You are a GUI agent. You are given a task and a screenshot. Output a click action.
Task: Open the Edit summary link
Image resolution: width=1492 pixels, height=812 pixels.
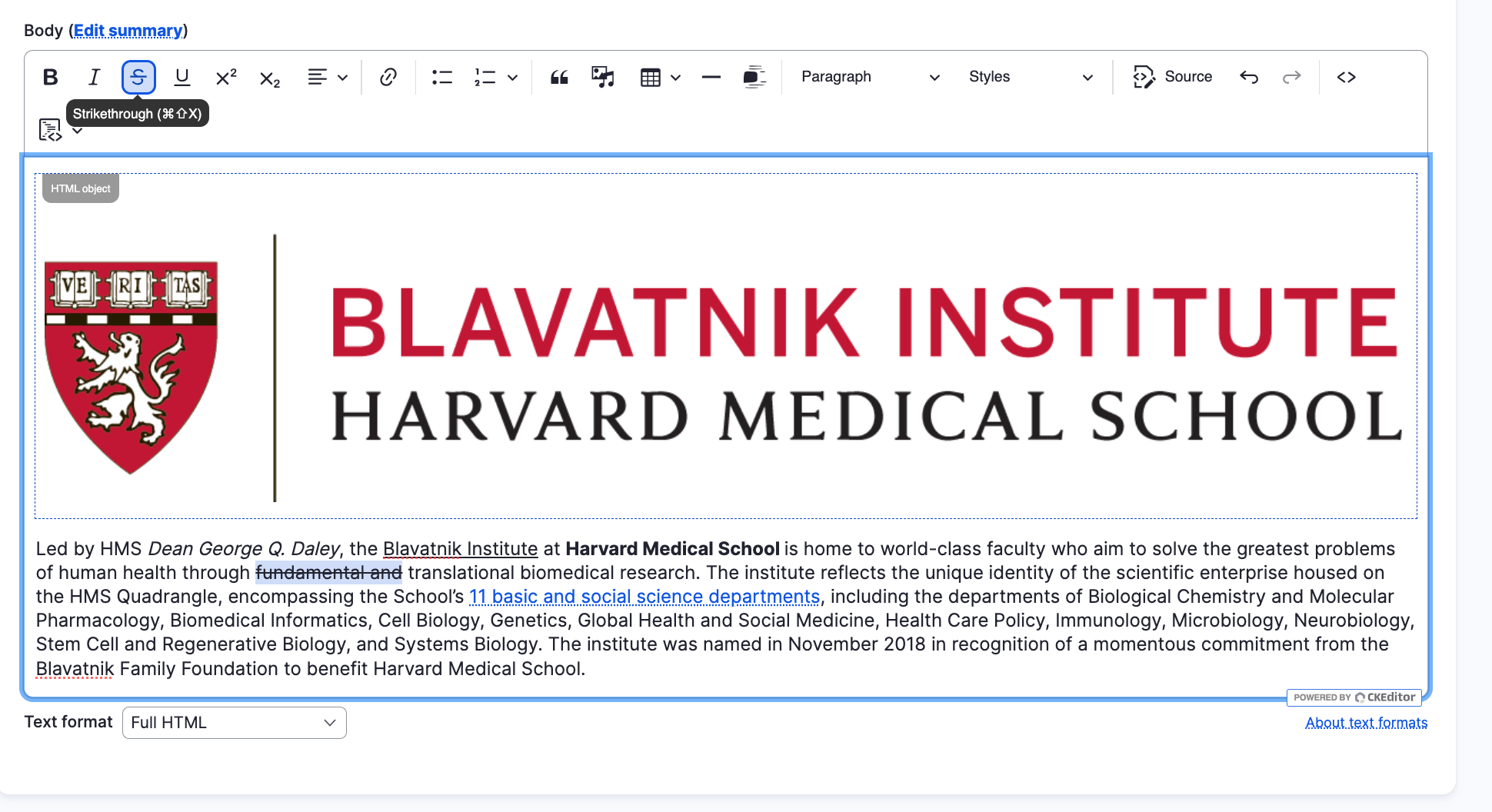128,31
